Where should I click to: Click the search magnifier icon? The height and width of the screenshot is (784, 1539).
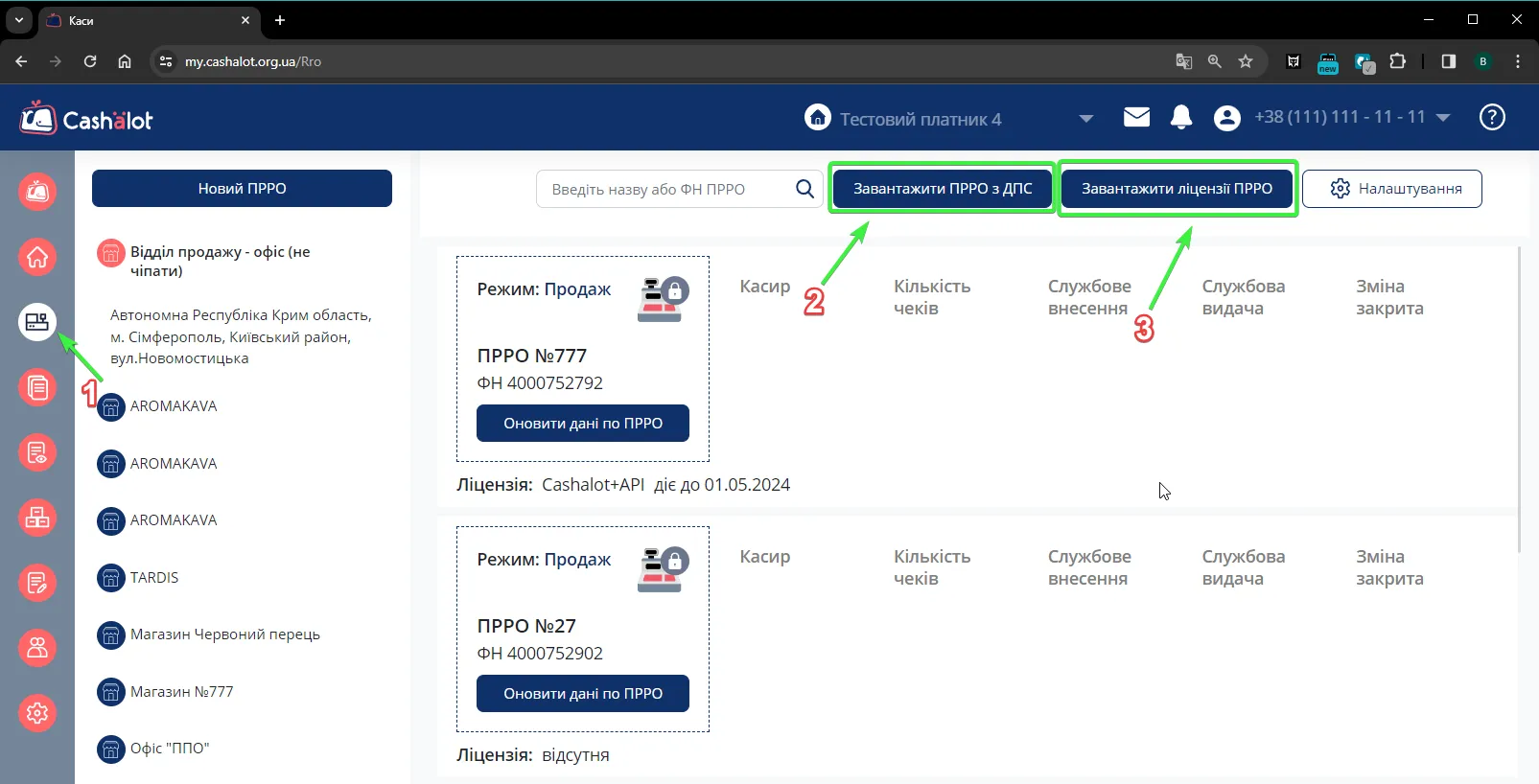click(804, 189)
